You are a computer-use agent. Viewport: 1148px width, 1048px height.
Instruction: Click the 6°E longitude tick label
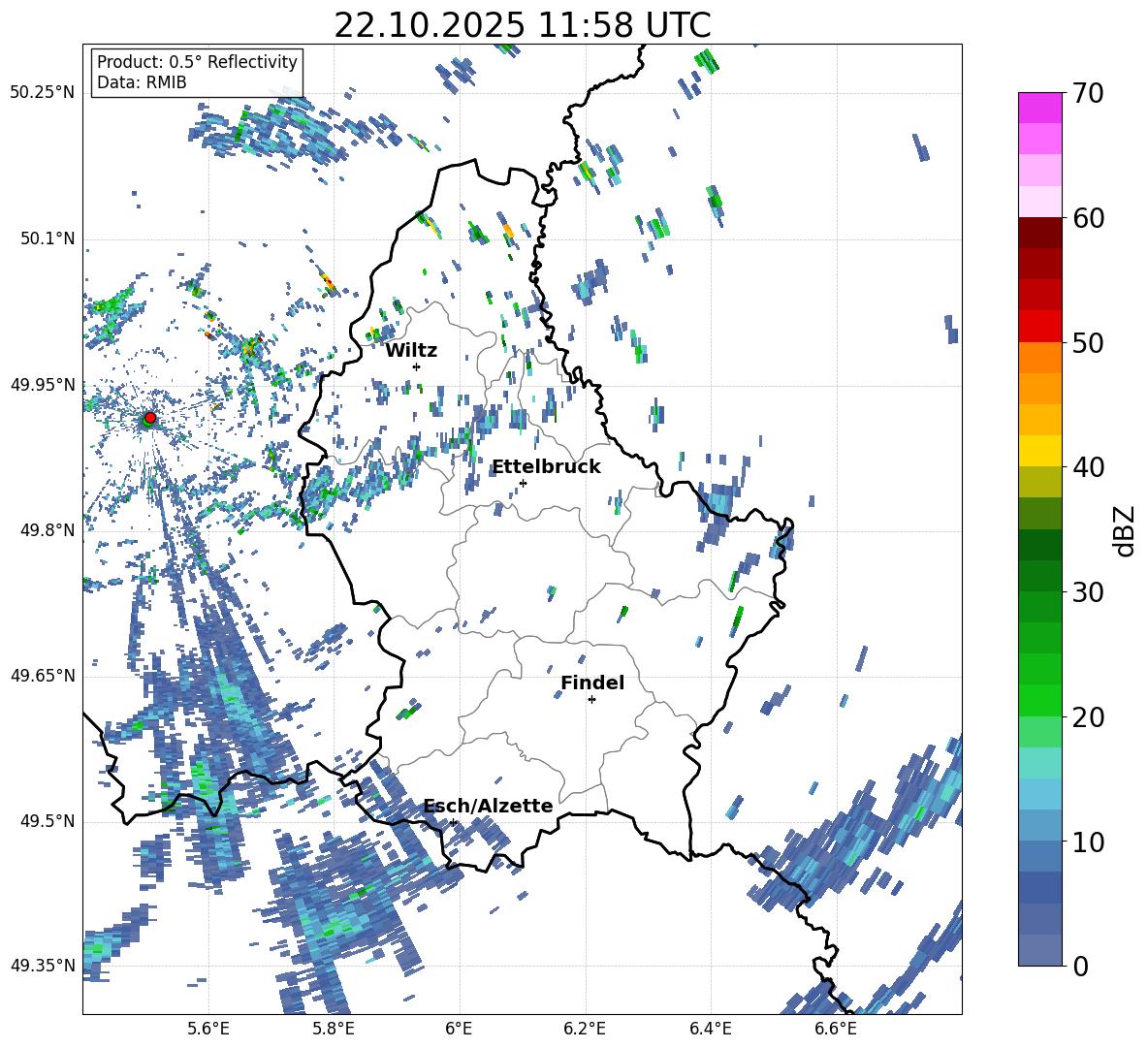click(459, 1029)
